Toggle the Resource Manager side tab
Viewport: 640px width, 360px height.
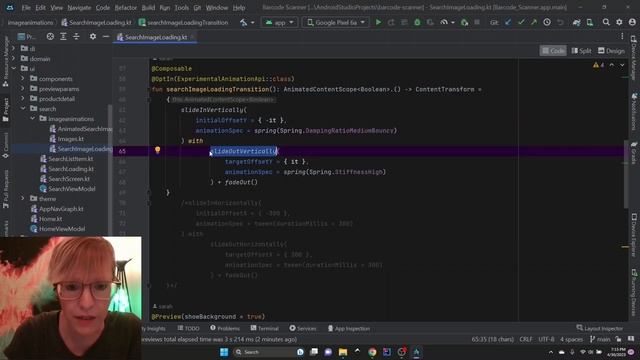(x=6, y=61)
